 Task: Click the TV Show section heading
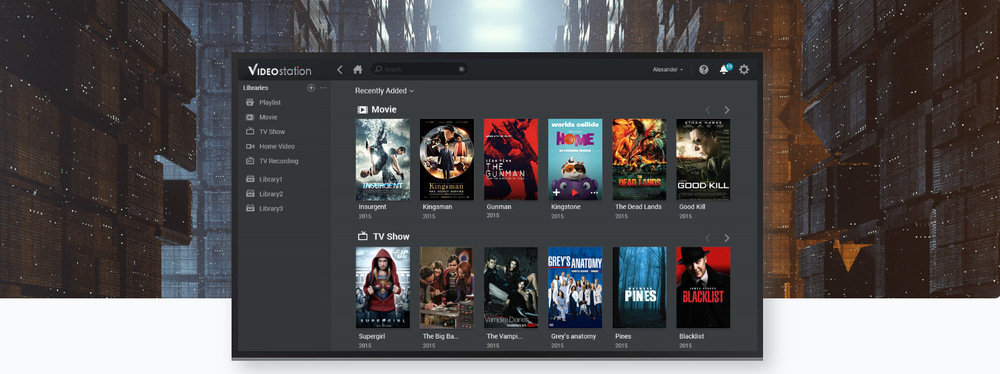pos(391,236)
